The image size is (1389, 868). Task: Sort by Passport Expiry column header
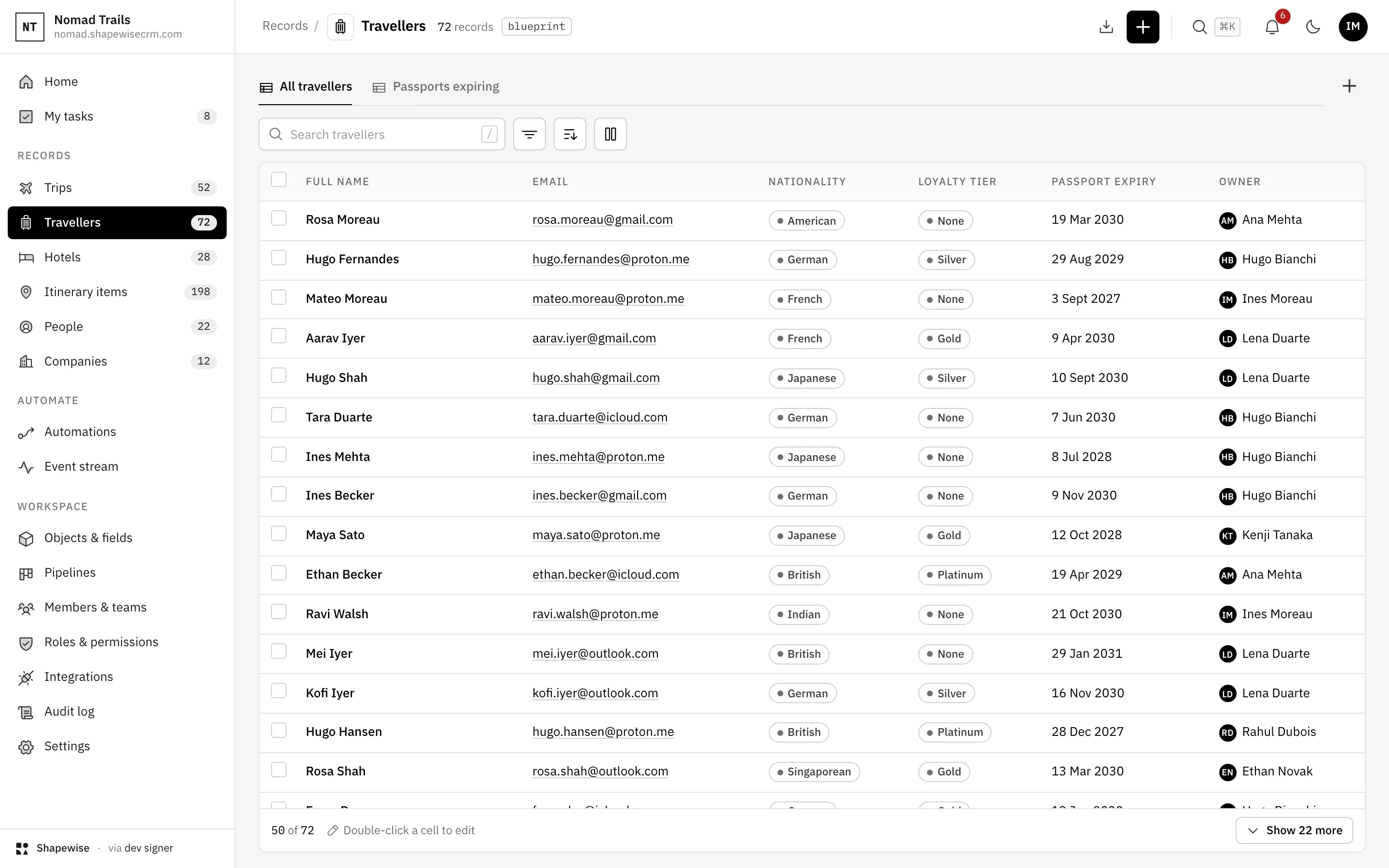click(1103, 181)
